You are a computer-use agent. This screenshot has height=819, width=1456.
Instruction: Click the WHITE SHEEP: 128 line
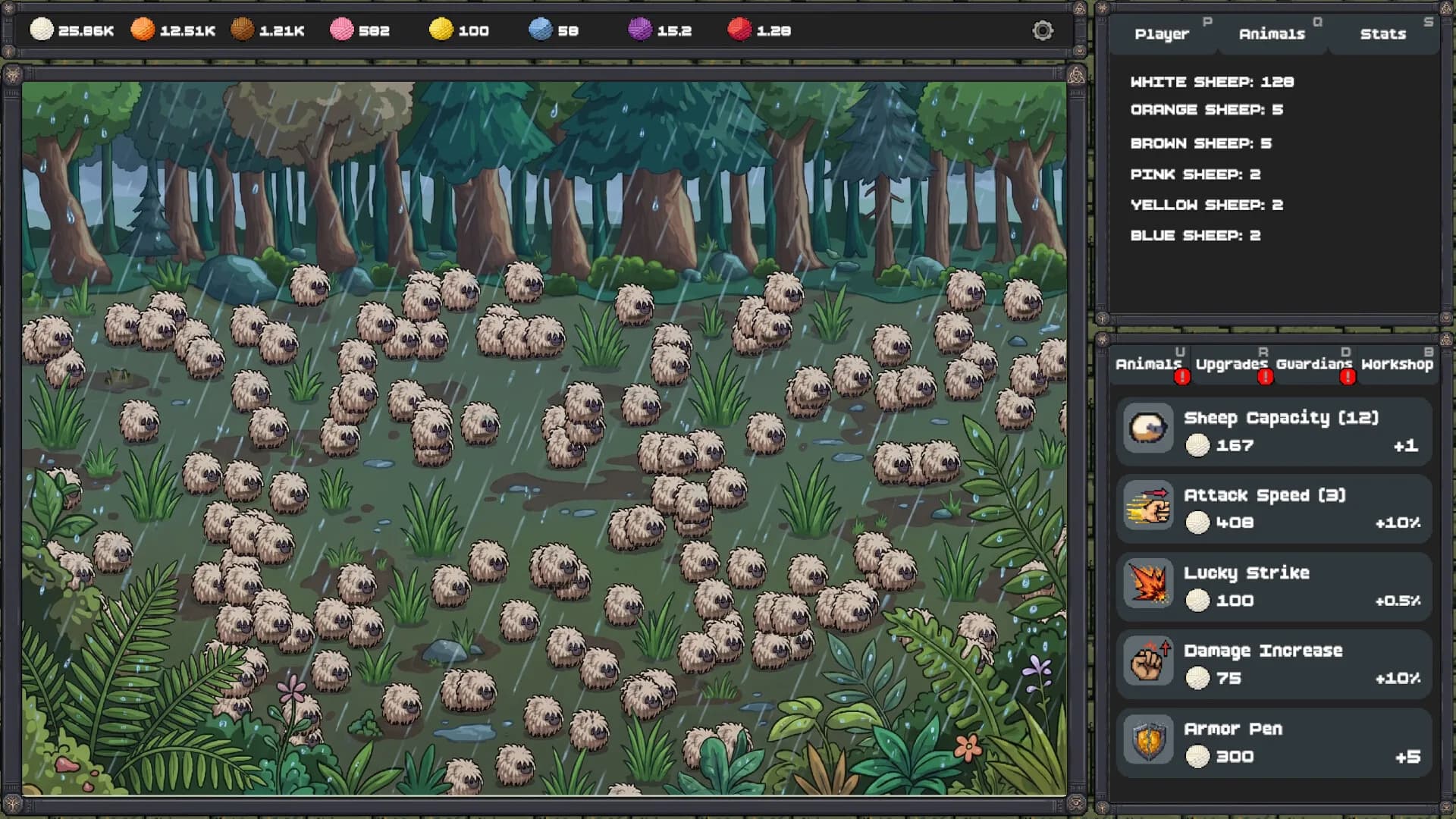(x=1212, y=82)
